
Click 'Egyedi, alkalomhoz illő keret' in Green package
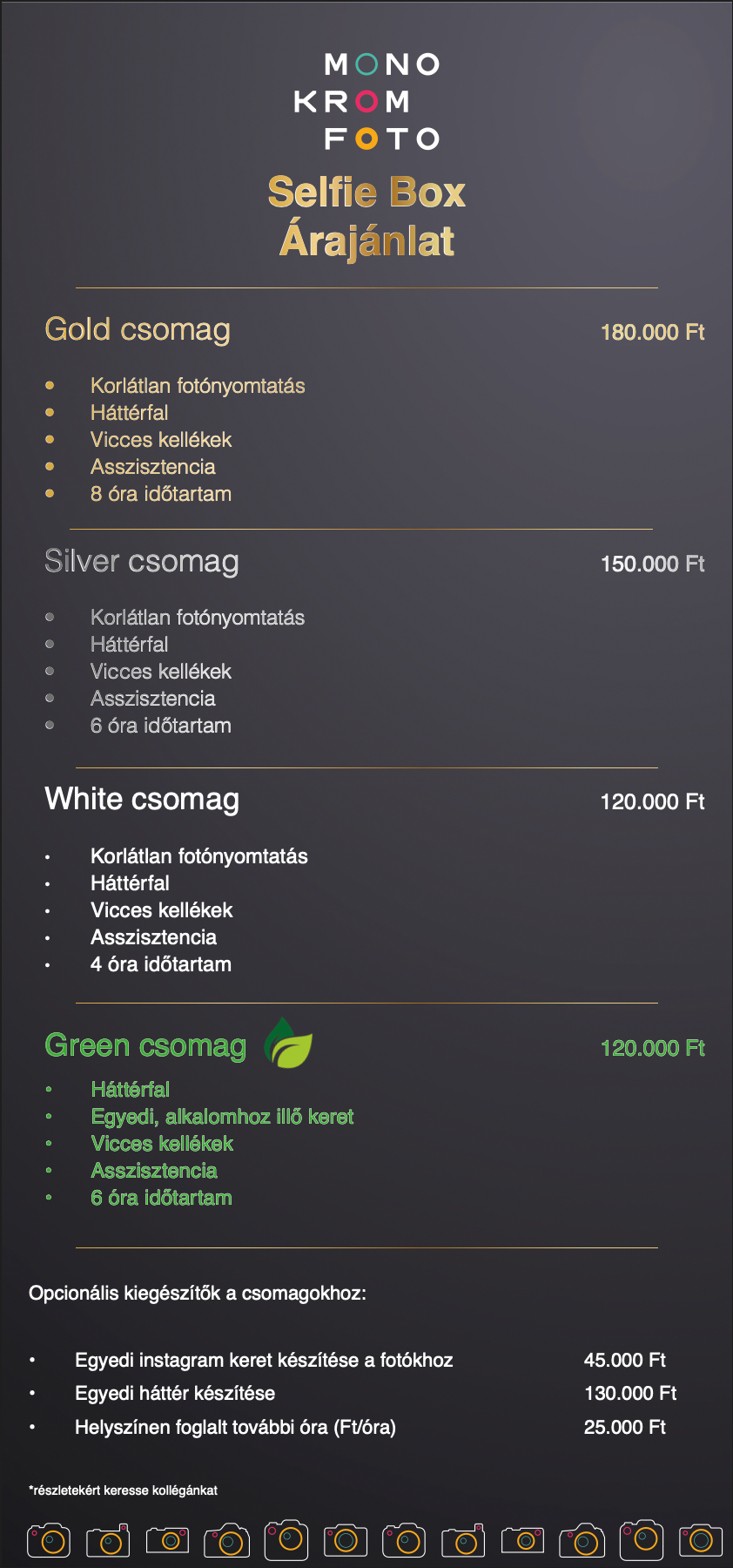point(222,1117)
